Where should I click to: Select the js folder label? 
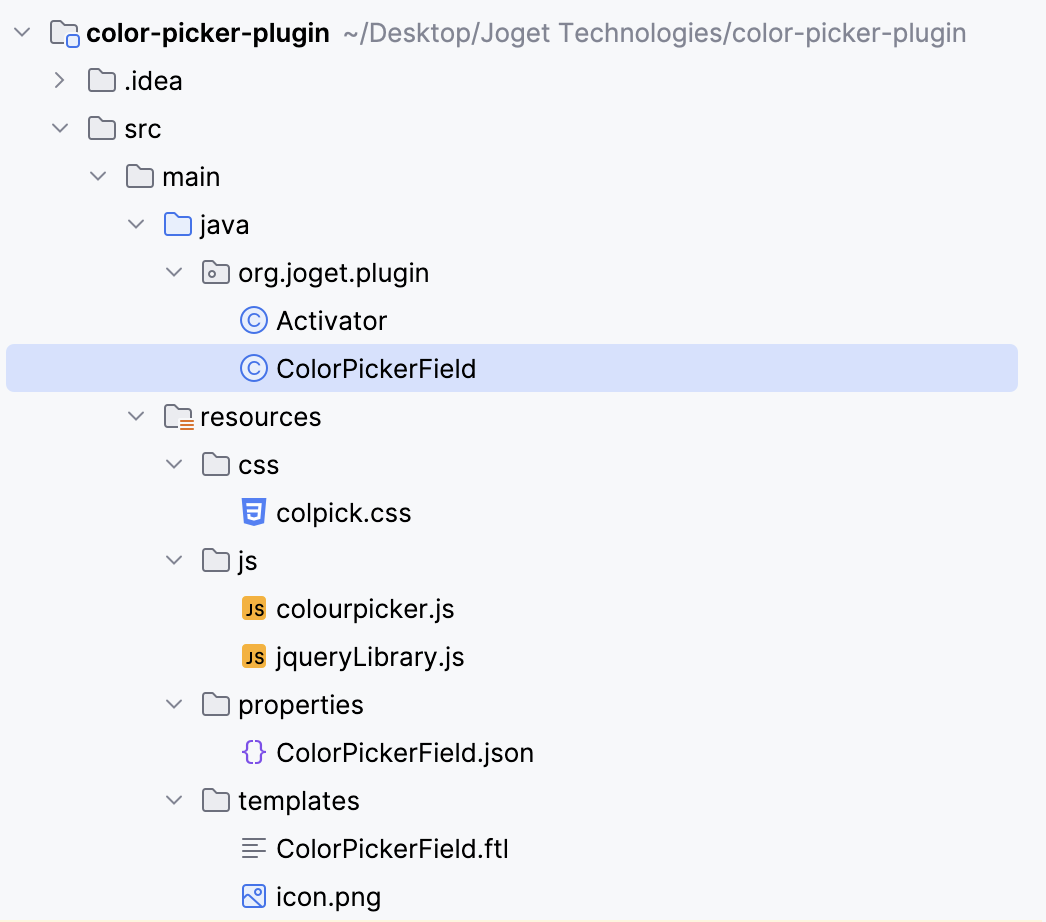click(x=247, y=561)
